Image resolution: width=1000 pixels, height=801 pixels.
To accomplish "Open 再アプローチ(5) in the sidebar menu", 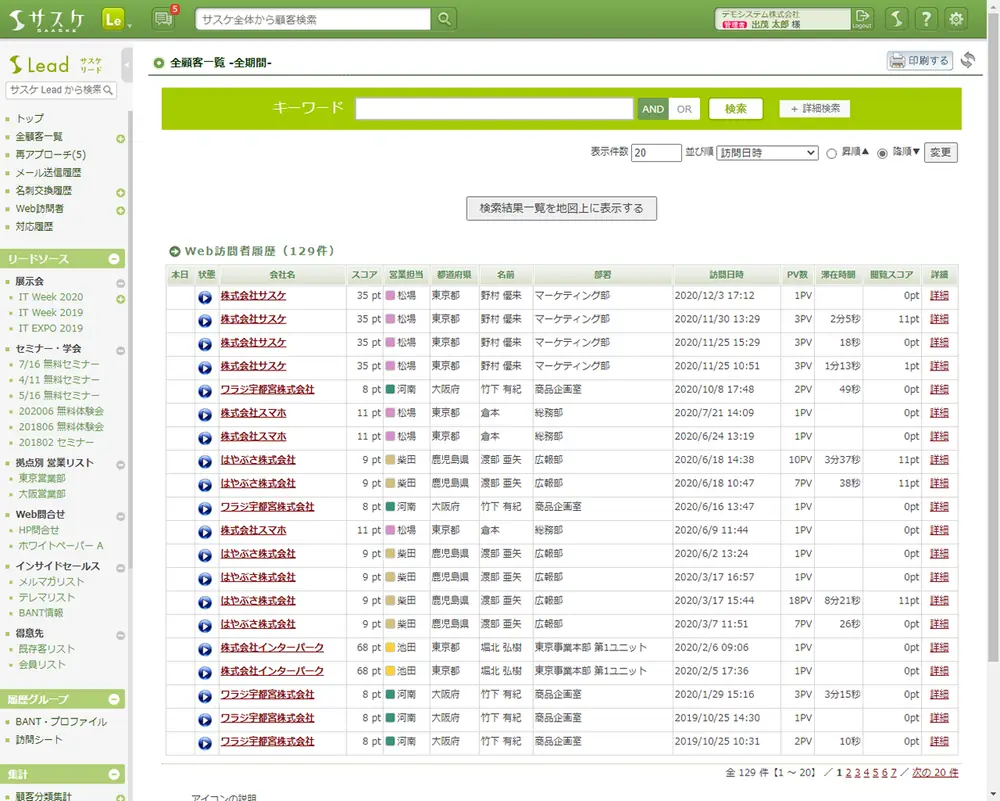I will pyautogui.click(x=50, y=155).
